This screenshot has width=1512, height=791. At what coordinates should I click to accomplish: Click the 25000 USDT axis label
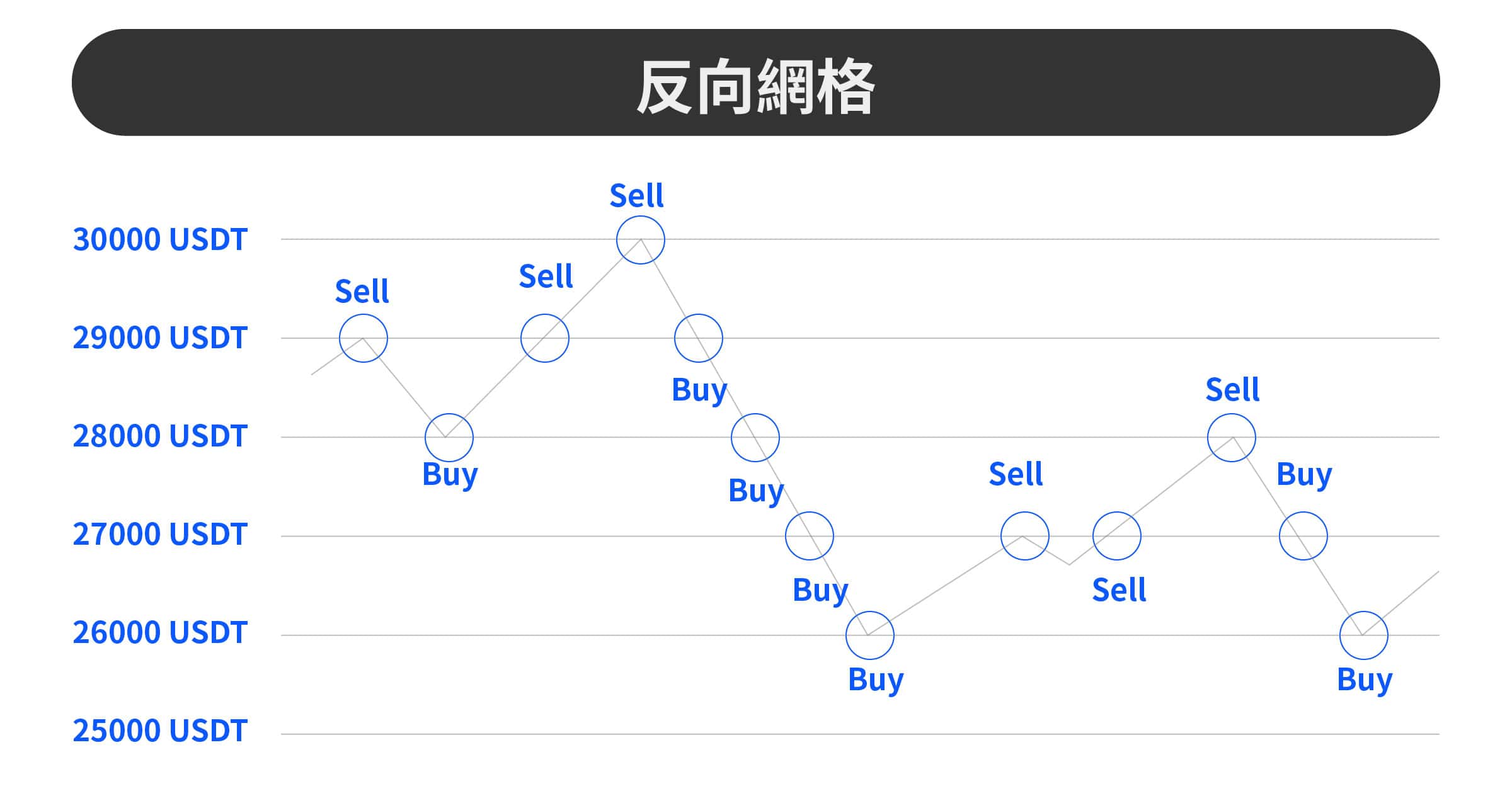point(160,731)
